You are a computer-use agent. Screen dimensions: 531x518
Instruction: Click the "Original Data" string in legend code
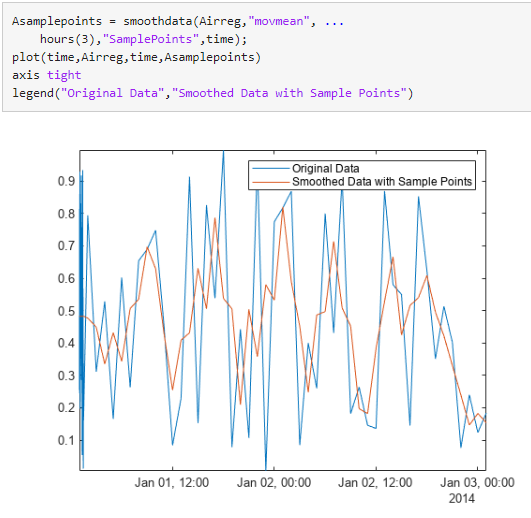pyautogui.click(x=112, y=93)
